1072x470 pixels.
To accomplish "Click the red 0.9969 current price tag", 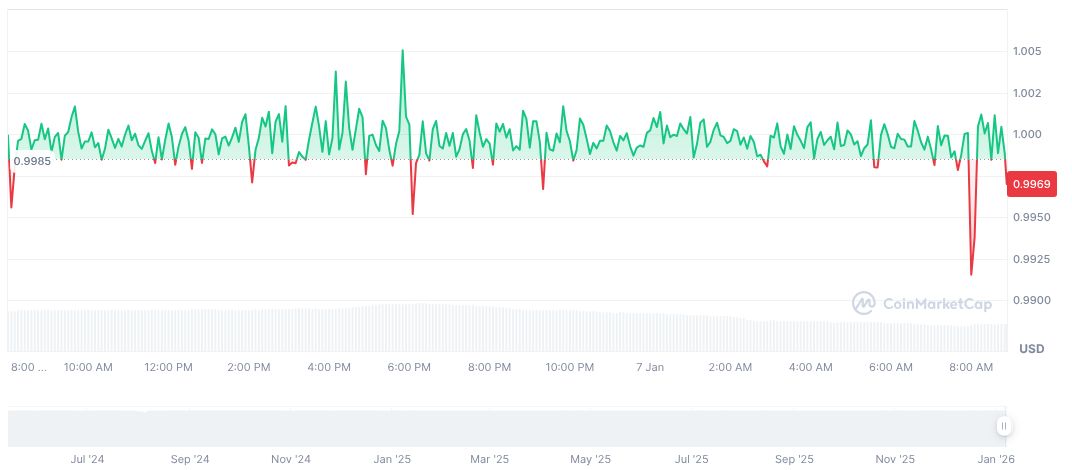I will pos(1030,183).
